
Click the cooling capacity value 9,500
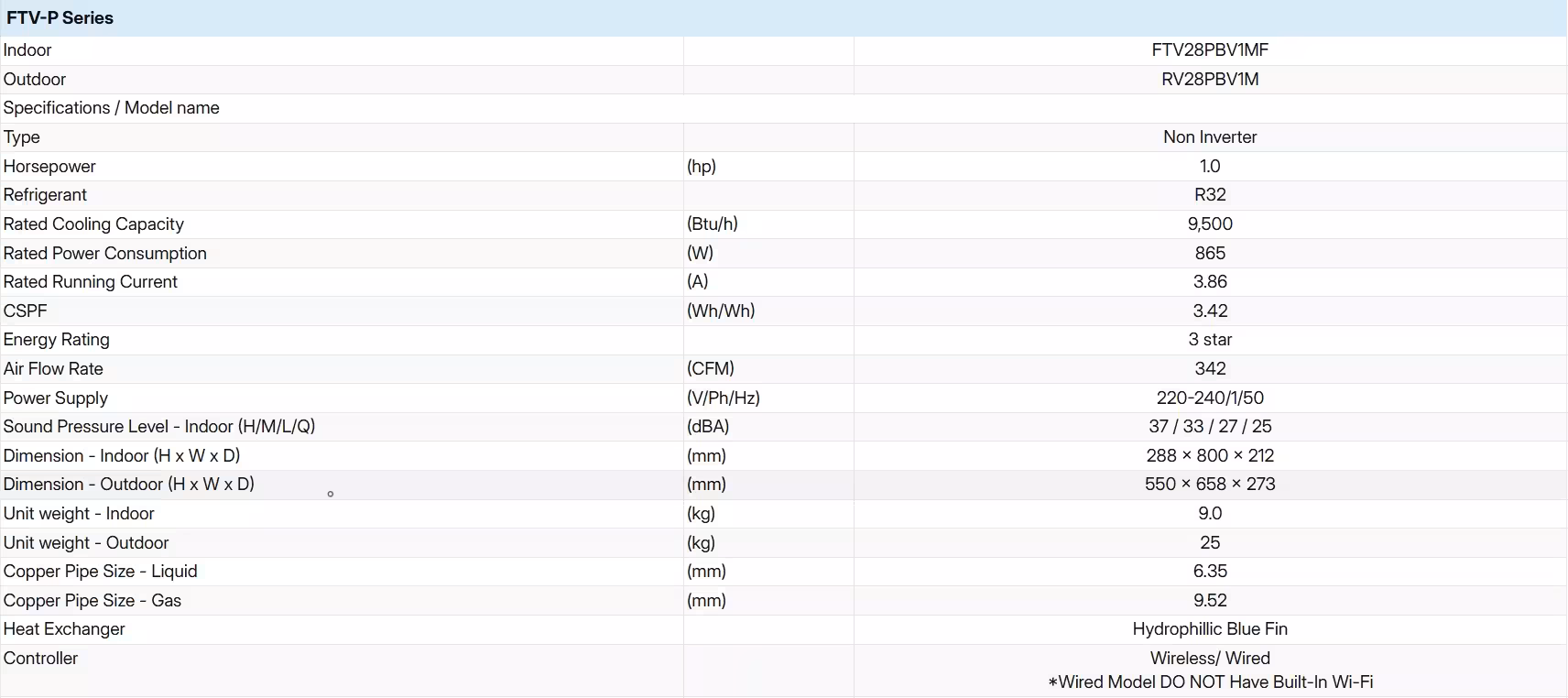(x=1210, y=224)
